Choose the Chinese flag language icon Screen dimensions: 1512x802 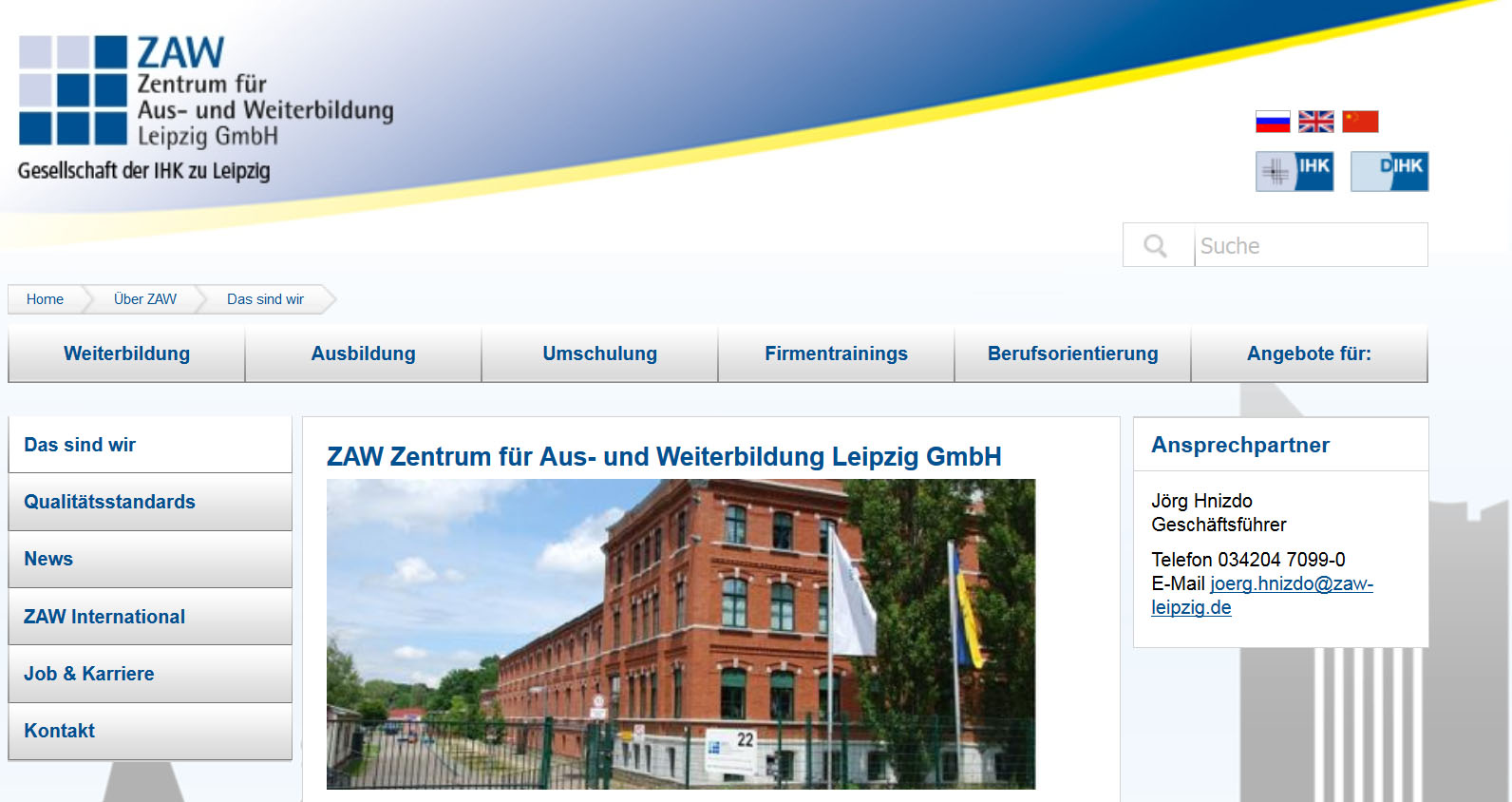tap(1360, 122)
